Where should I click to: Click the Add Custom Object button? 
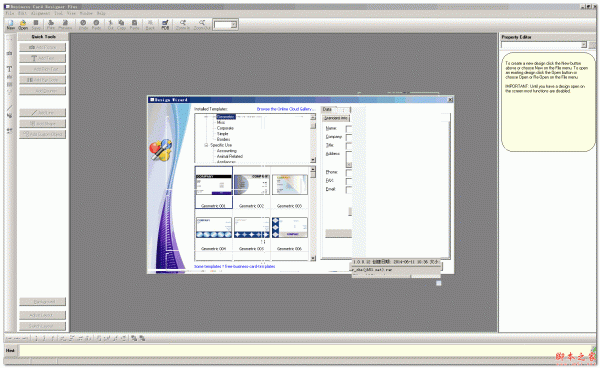pyautogui.click(x=42, y=134)
